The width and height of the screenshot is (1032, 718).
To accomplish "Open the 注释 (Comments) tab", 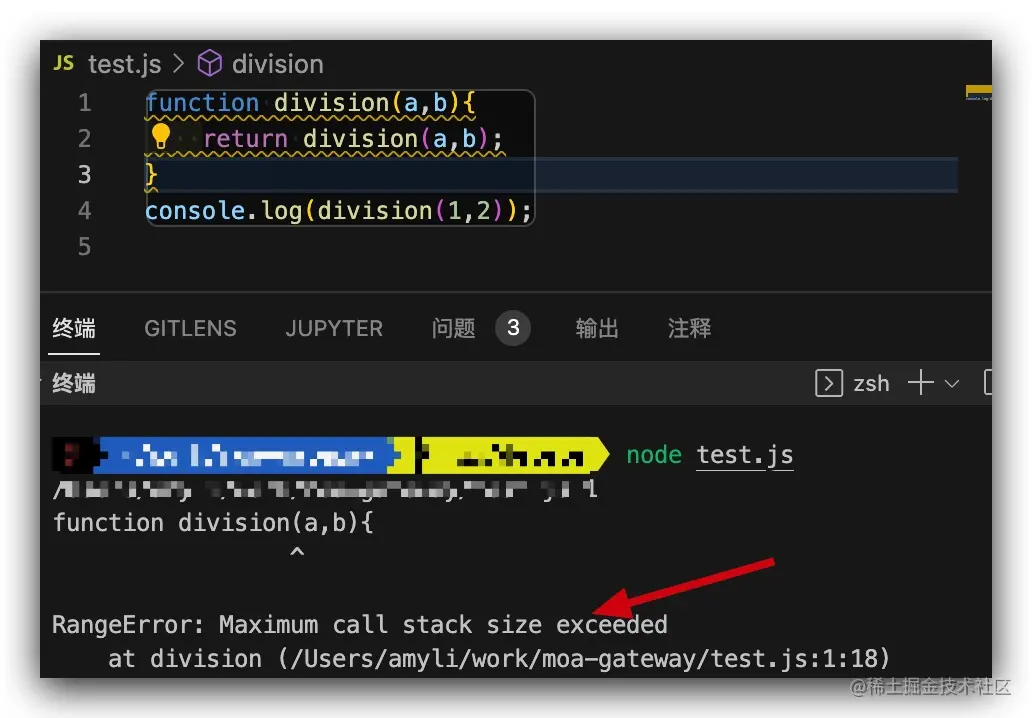I will tap(689, 328).
